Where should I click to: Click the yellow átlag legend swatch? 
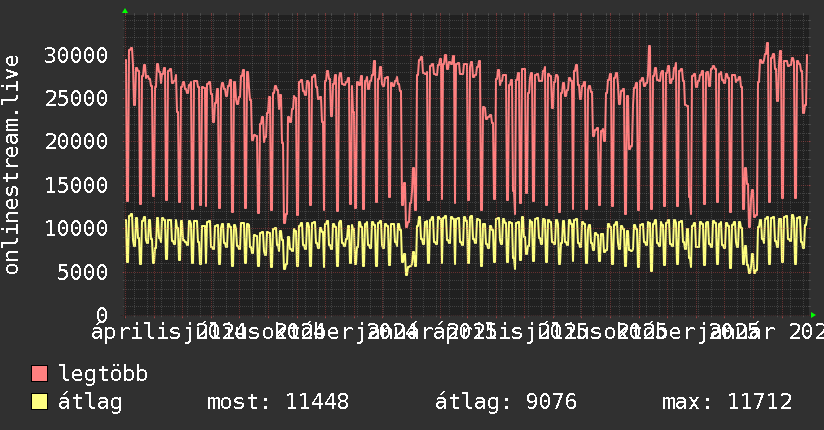39,401
